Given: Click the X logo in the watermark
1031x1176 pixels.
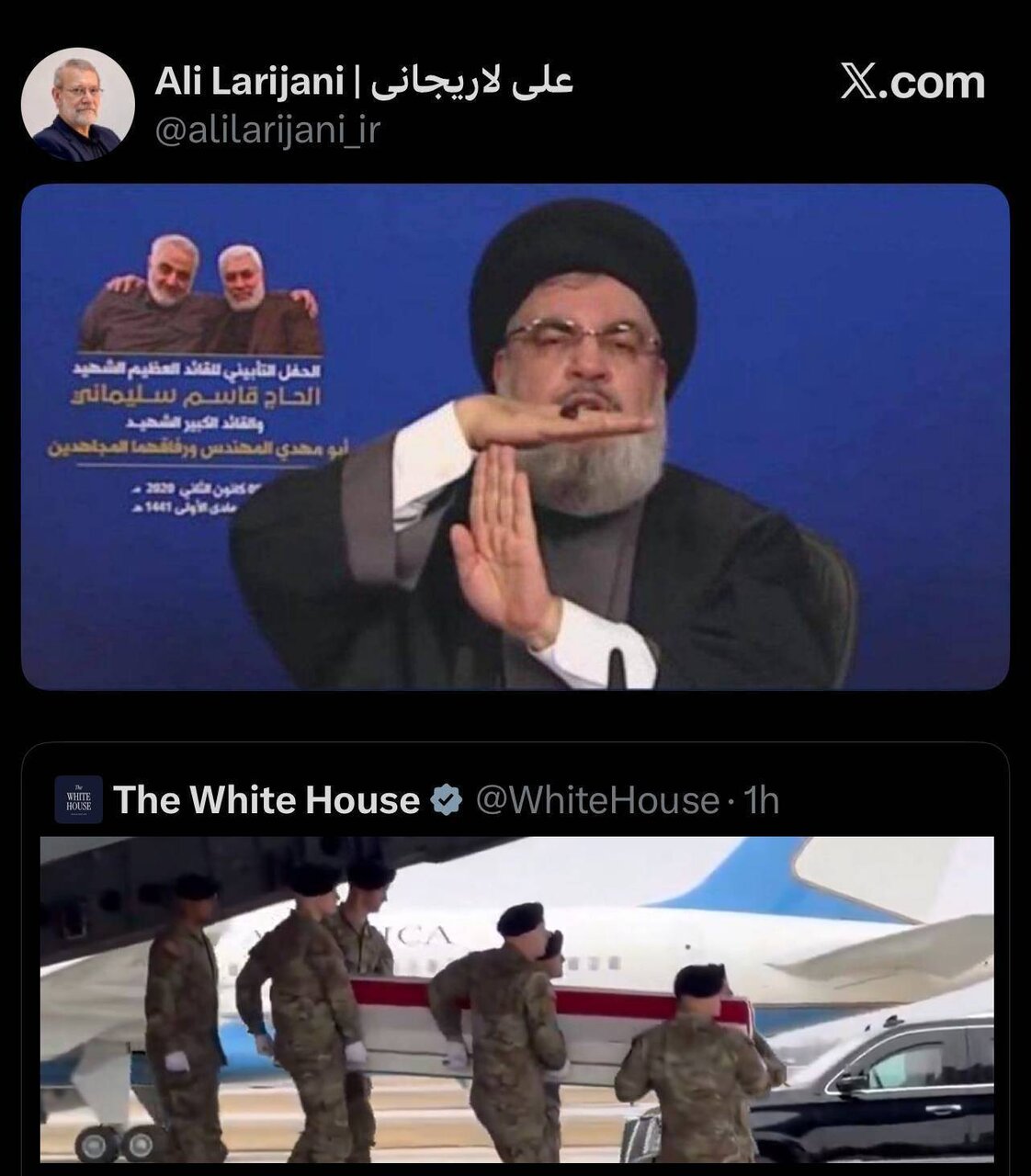Looking at the screenshot, I should (x=859, y=82).
